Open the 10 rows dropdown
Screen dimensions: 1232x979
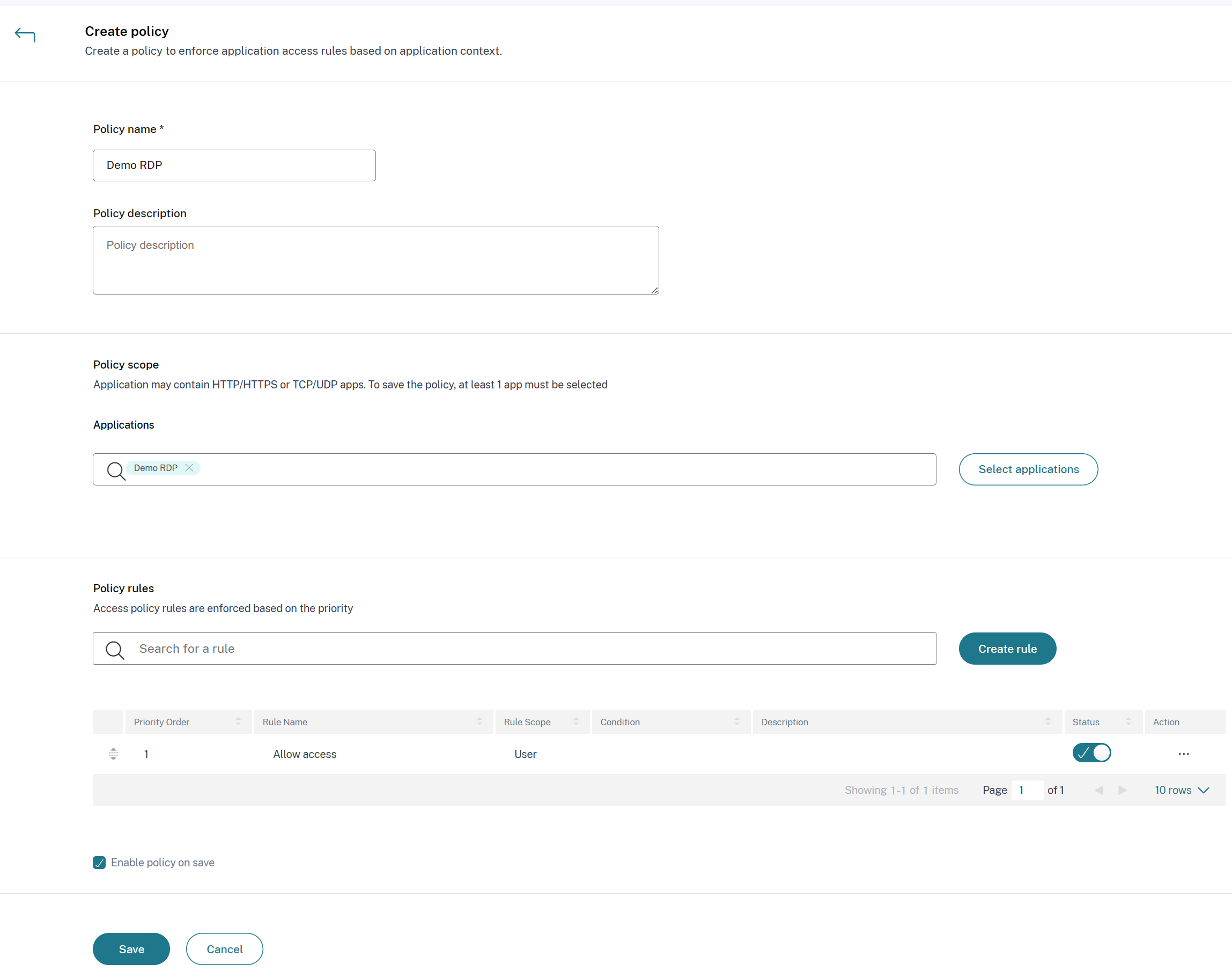coord(1182,790)
